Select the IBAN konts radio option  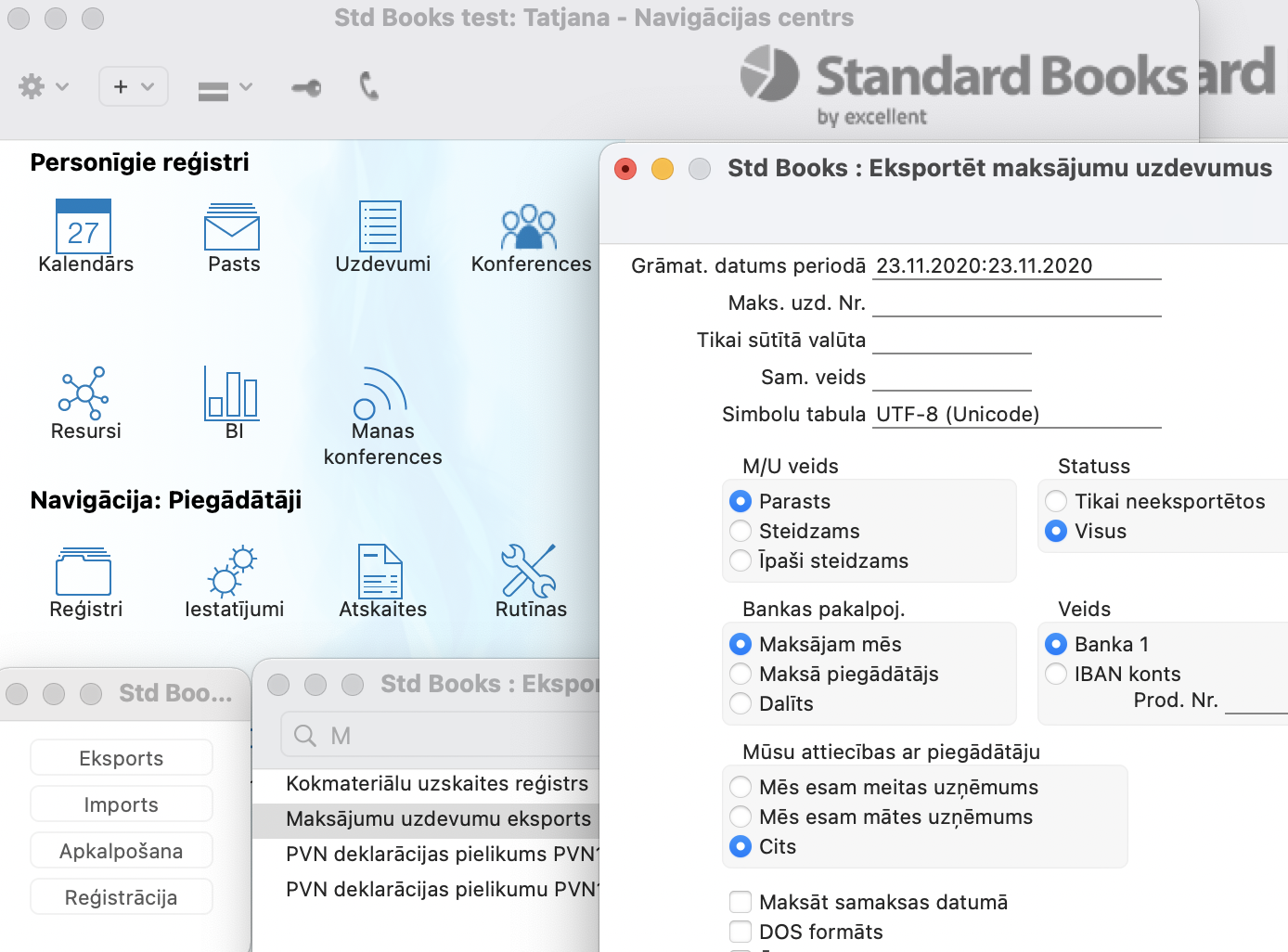[1056, 674]
